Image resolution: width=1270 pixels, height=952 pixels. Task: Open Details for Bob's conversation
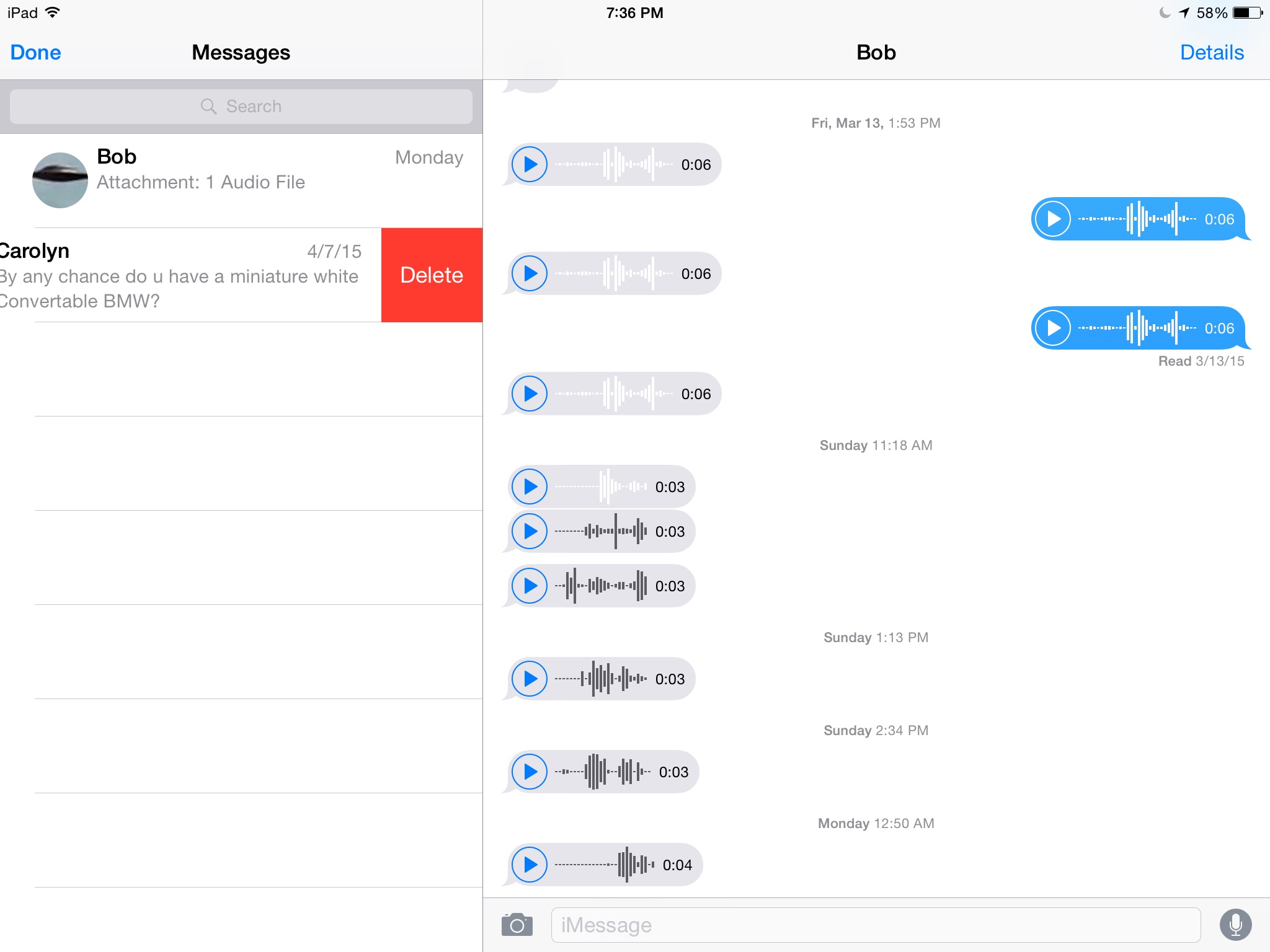tap(1211, 53)
